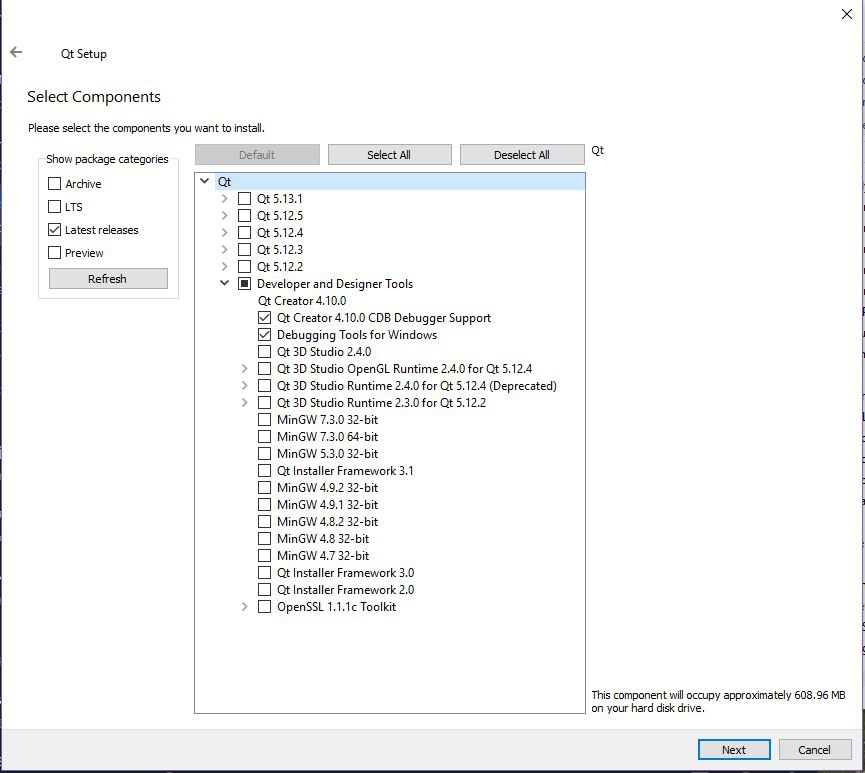Select the Developer and Designer Tools label
Screen dimensions: 865x773
[335, 284]
